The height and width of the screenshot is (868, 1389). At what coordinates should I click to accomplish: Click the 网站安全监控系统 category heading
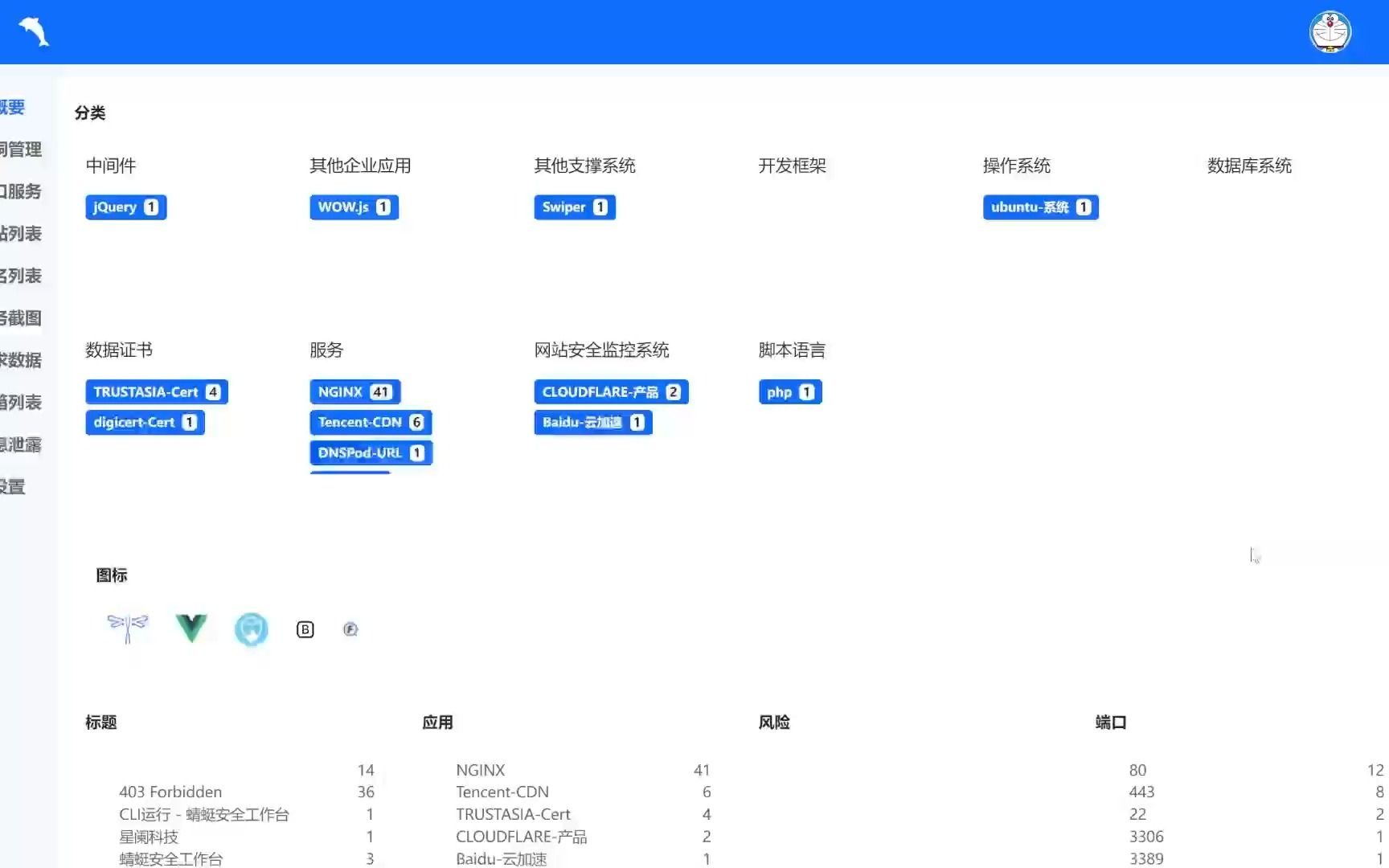602,350
